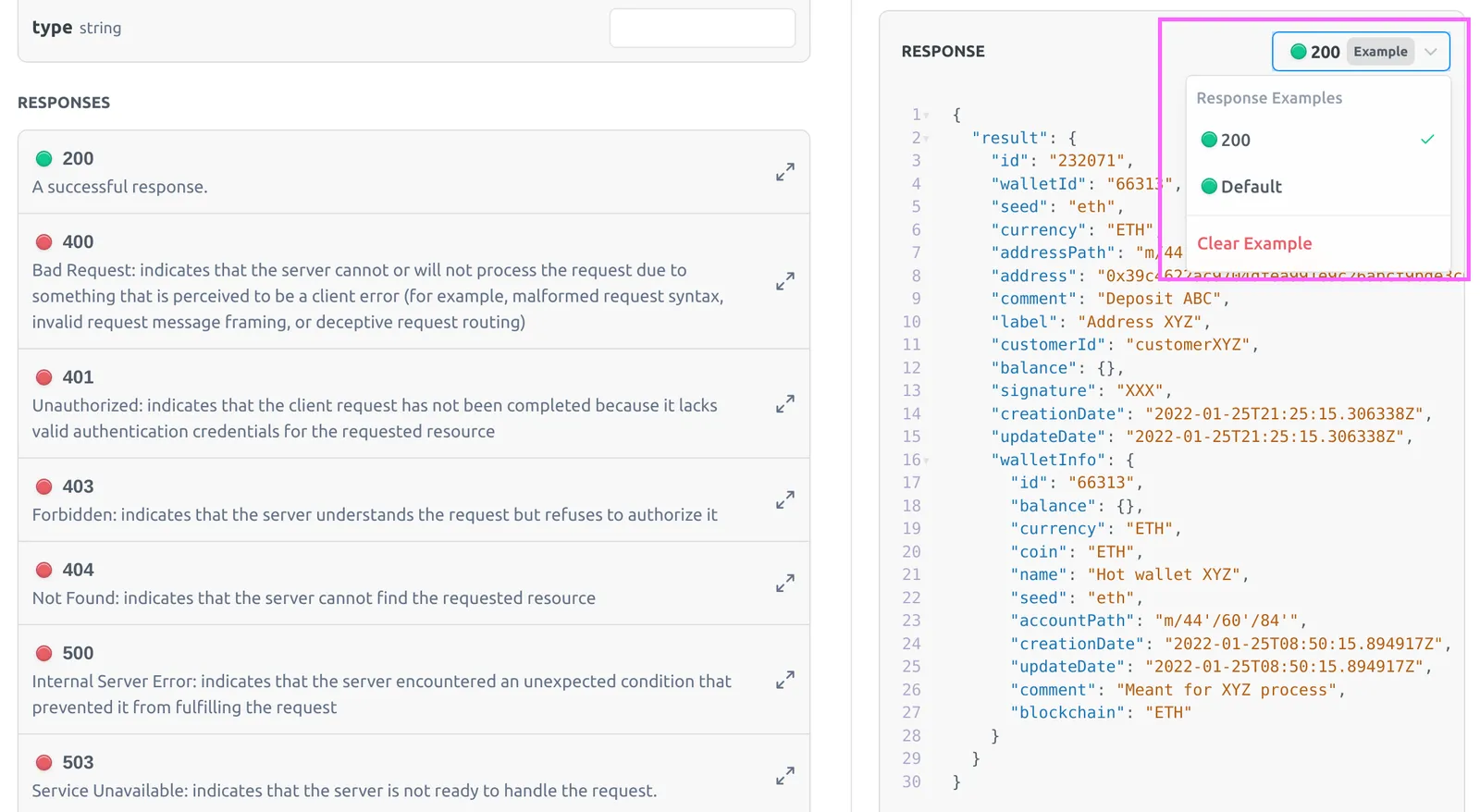Choose the Default response example

coord(1318,187)
